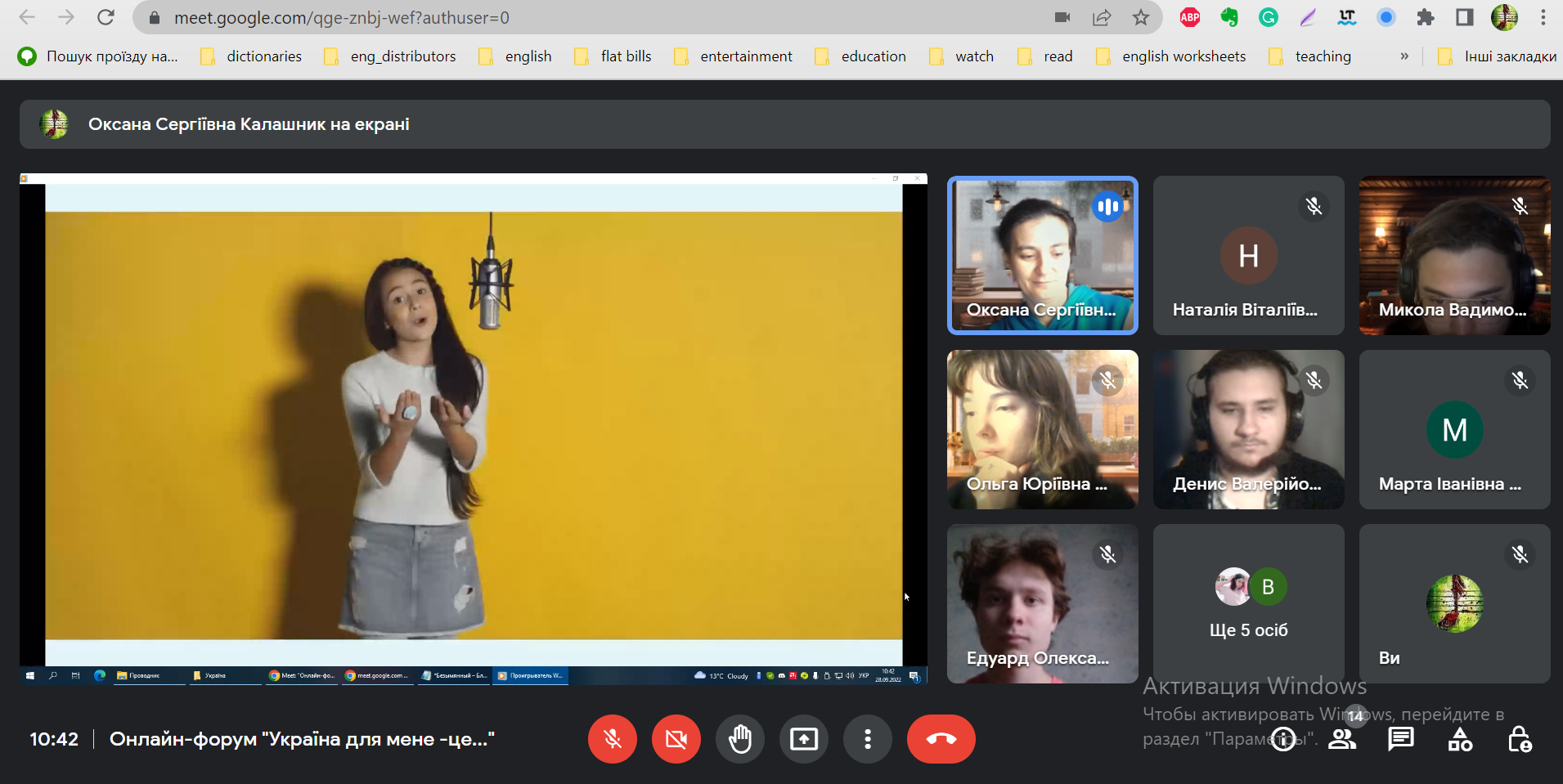Open the Activities panel
The width and height of the screenshot is (1563, 784).
click(1460, 739)
